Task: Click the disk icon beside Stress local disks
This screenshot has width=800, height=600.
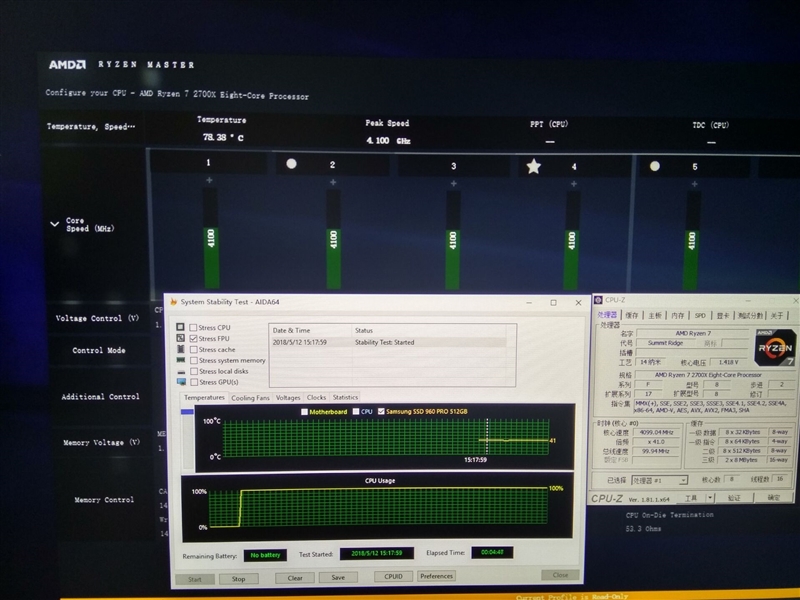Action: point(181,371)
